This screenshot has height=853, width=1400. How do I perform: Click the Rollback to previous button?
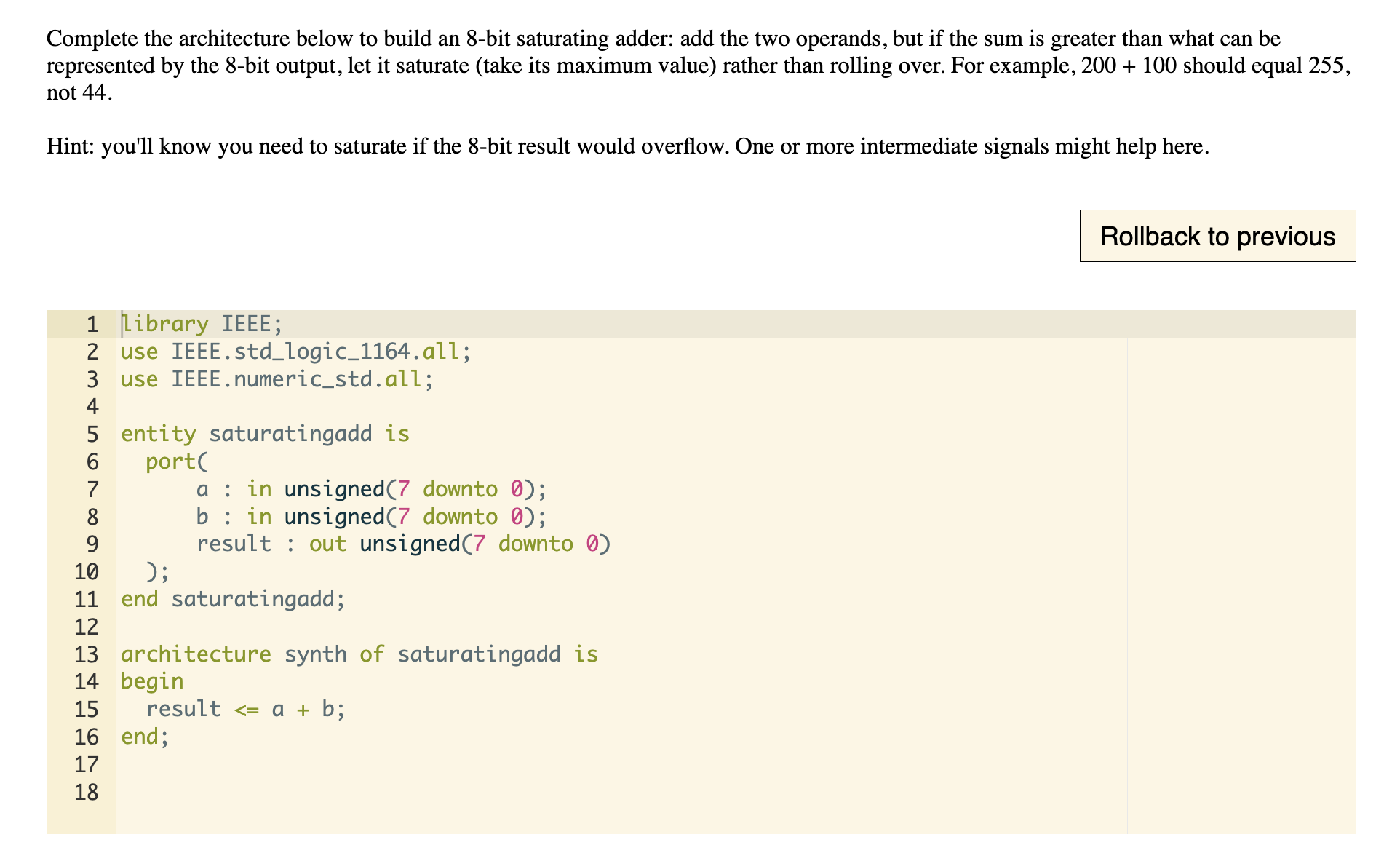(x=1216, y=235)
